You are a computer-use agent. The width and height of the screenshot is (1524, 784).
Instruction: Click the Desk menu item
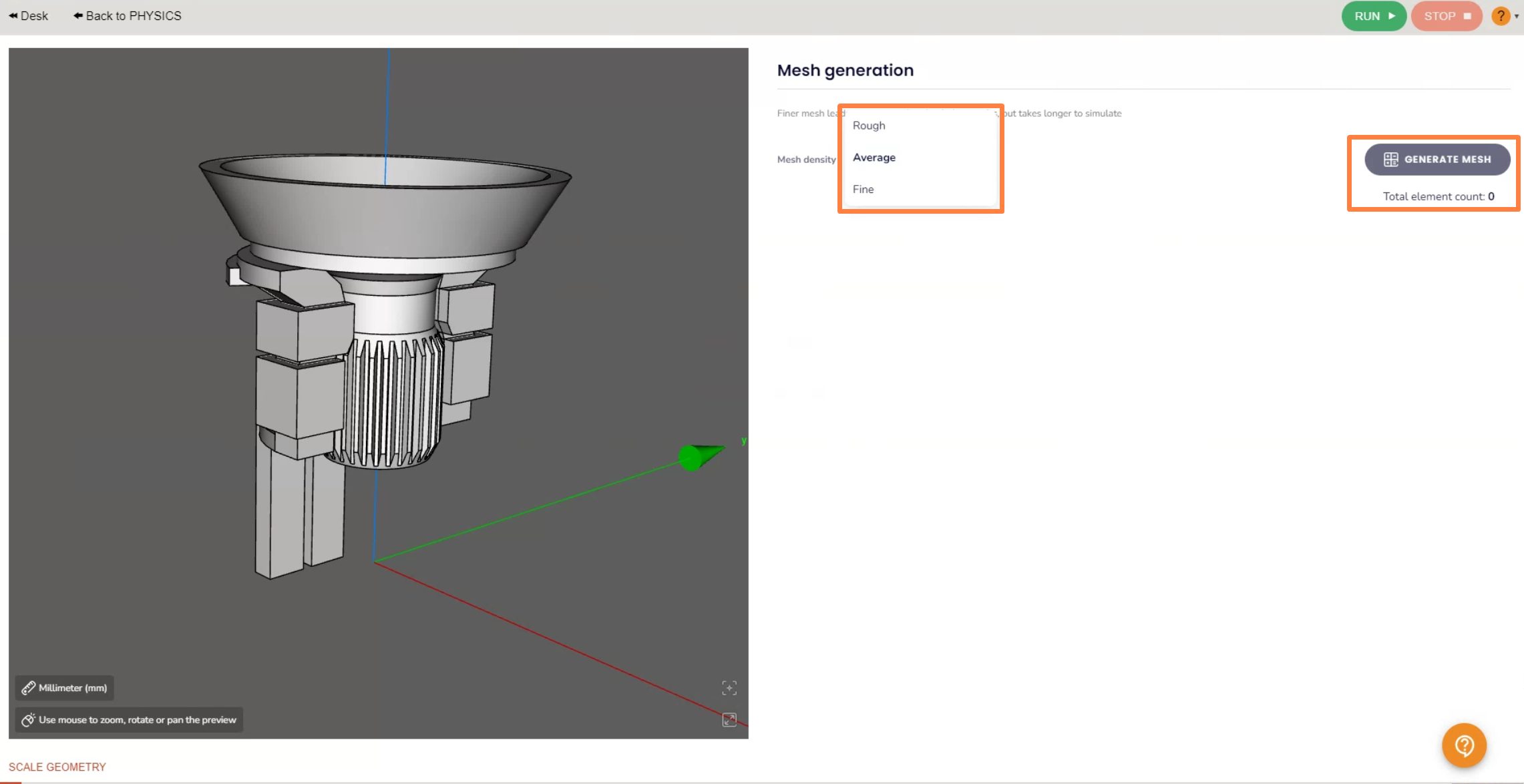(29, 15)
